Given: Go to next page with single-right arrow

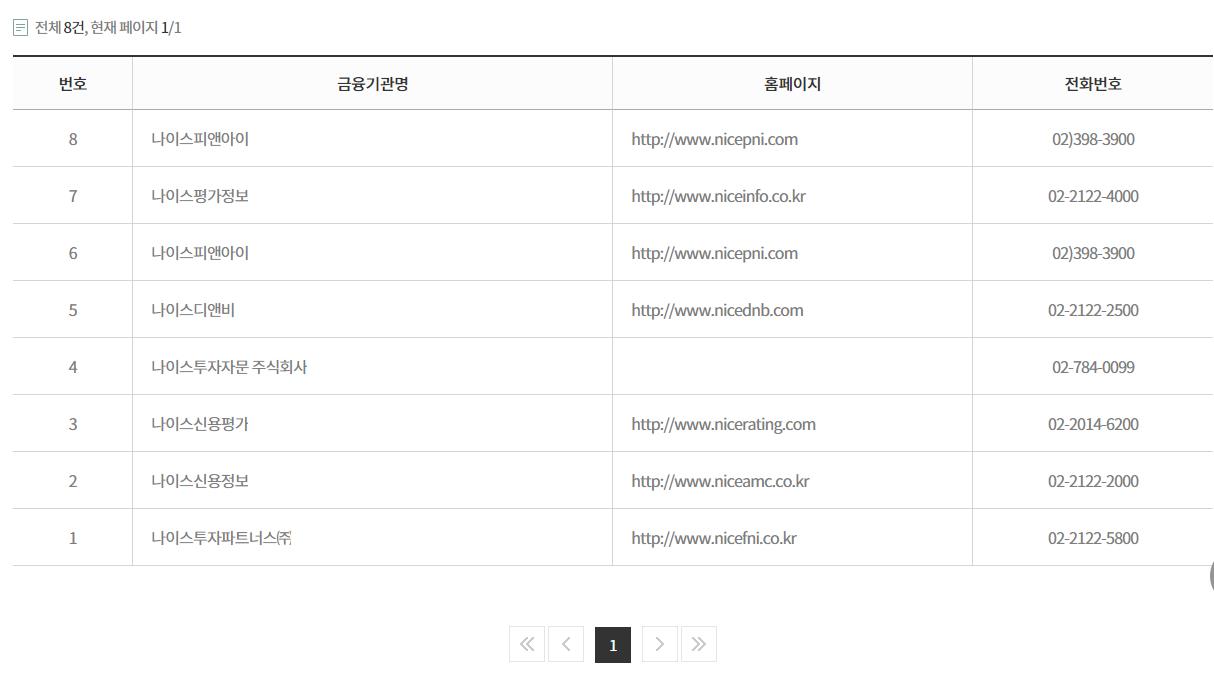Looking at the screenshot, I should pos(660,644).
